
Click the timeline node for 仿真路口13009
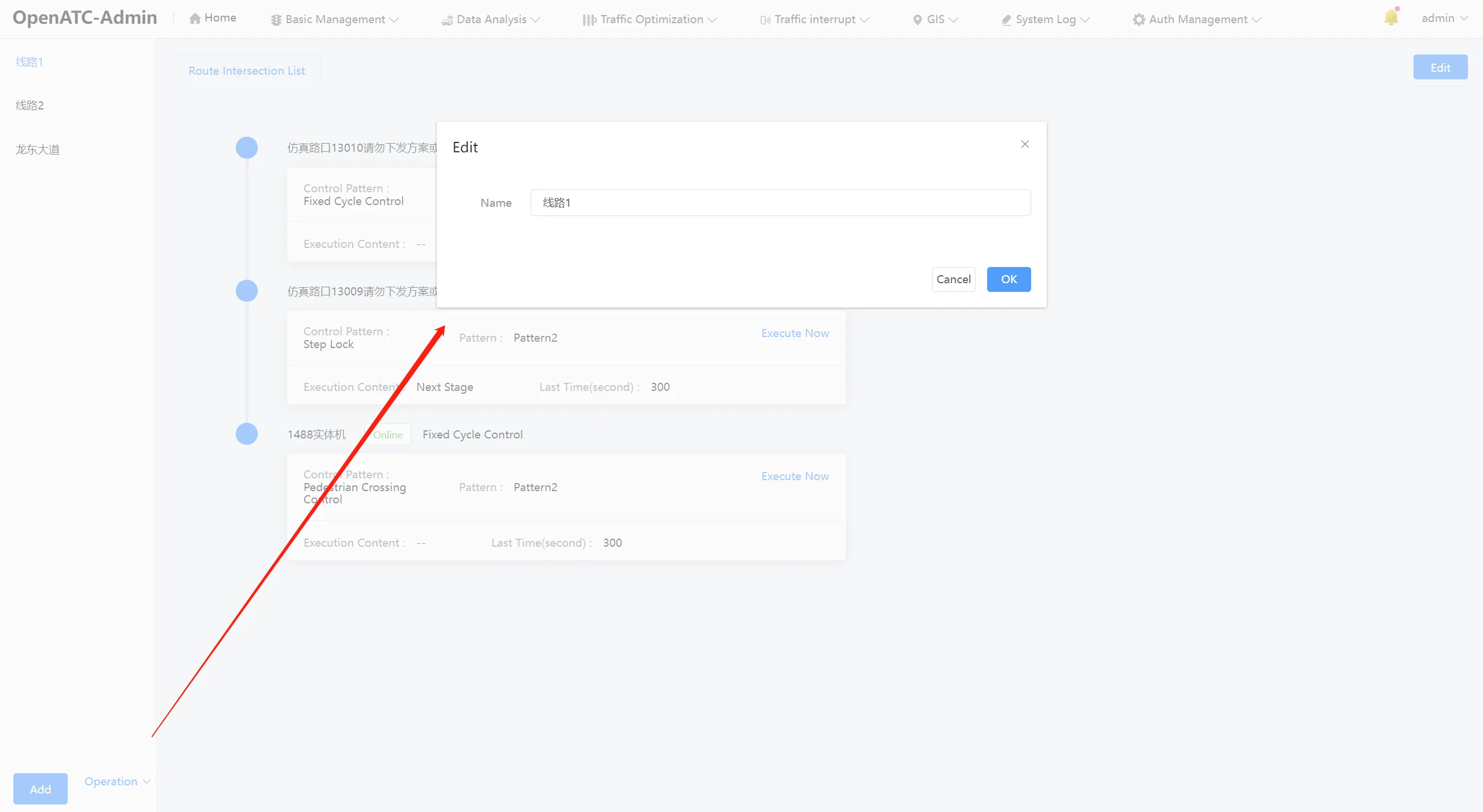(x=247, y=291)
